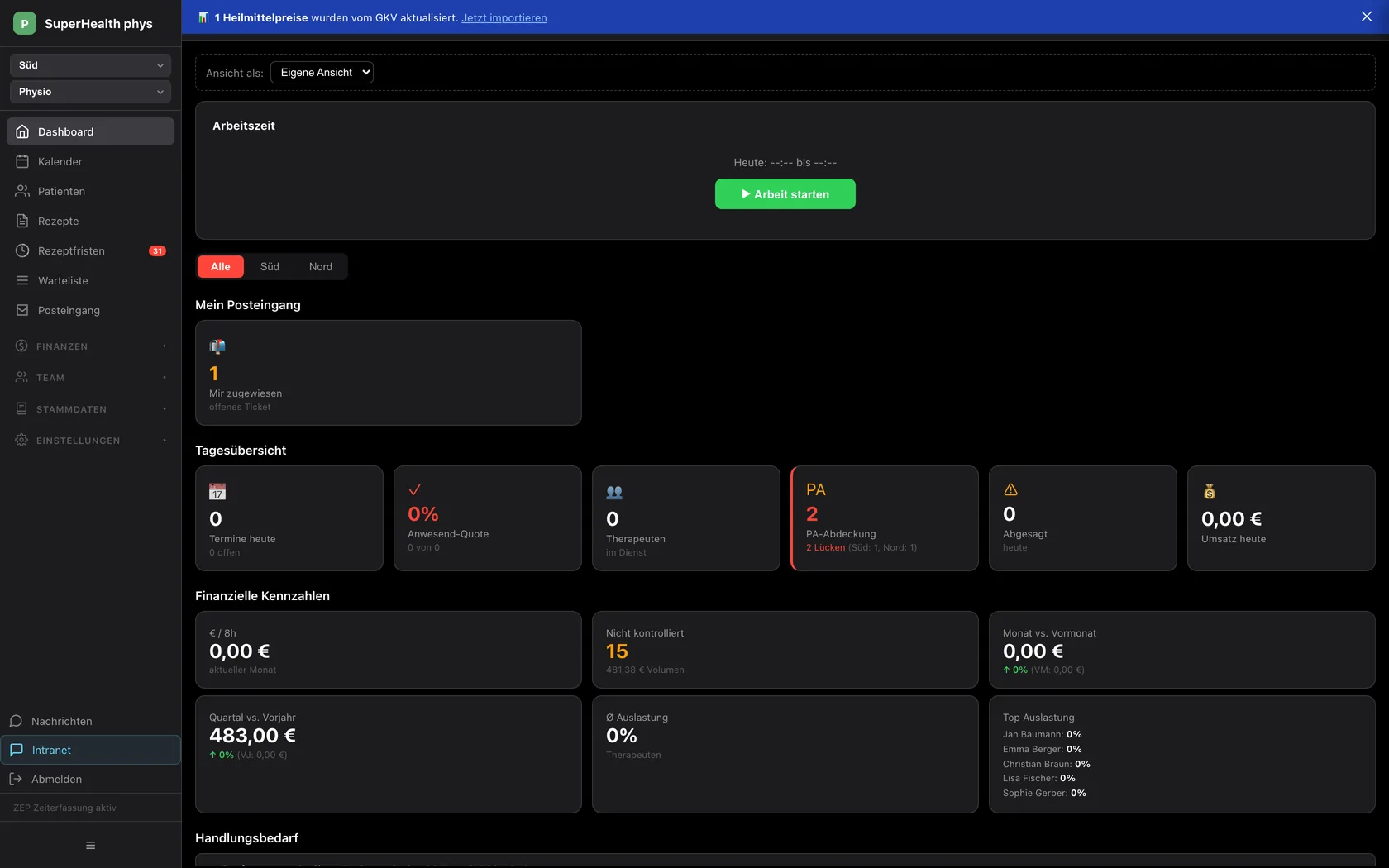The image size is (1389, 868).
Task: Open Warteliste in the sidebar
Action: [x=90, y=280]
